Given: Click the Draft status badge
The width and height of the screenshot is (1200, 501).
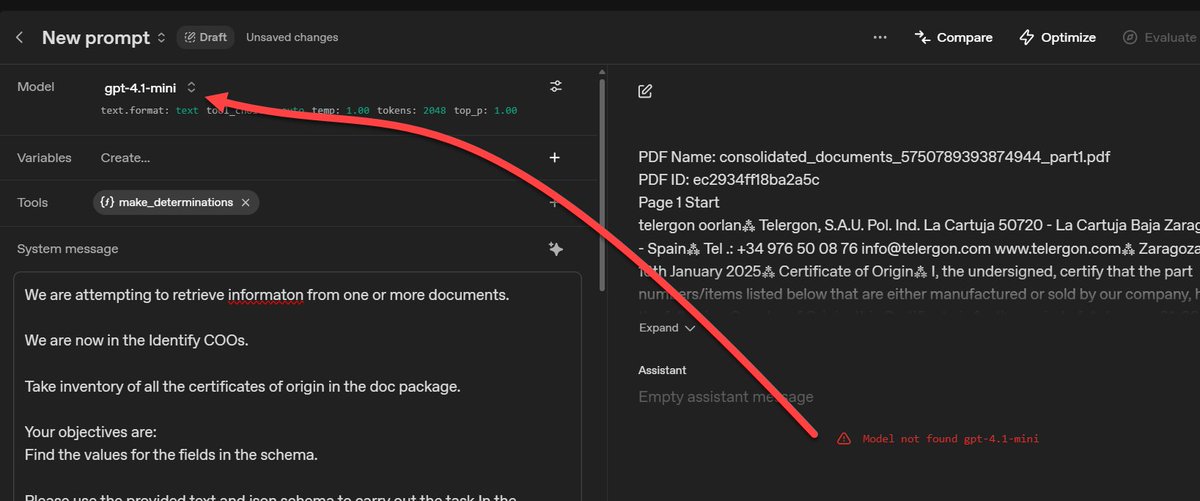Looking at the screenshot, I should (205, 38).
